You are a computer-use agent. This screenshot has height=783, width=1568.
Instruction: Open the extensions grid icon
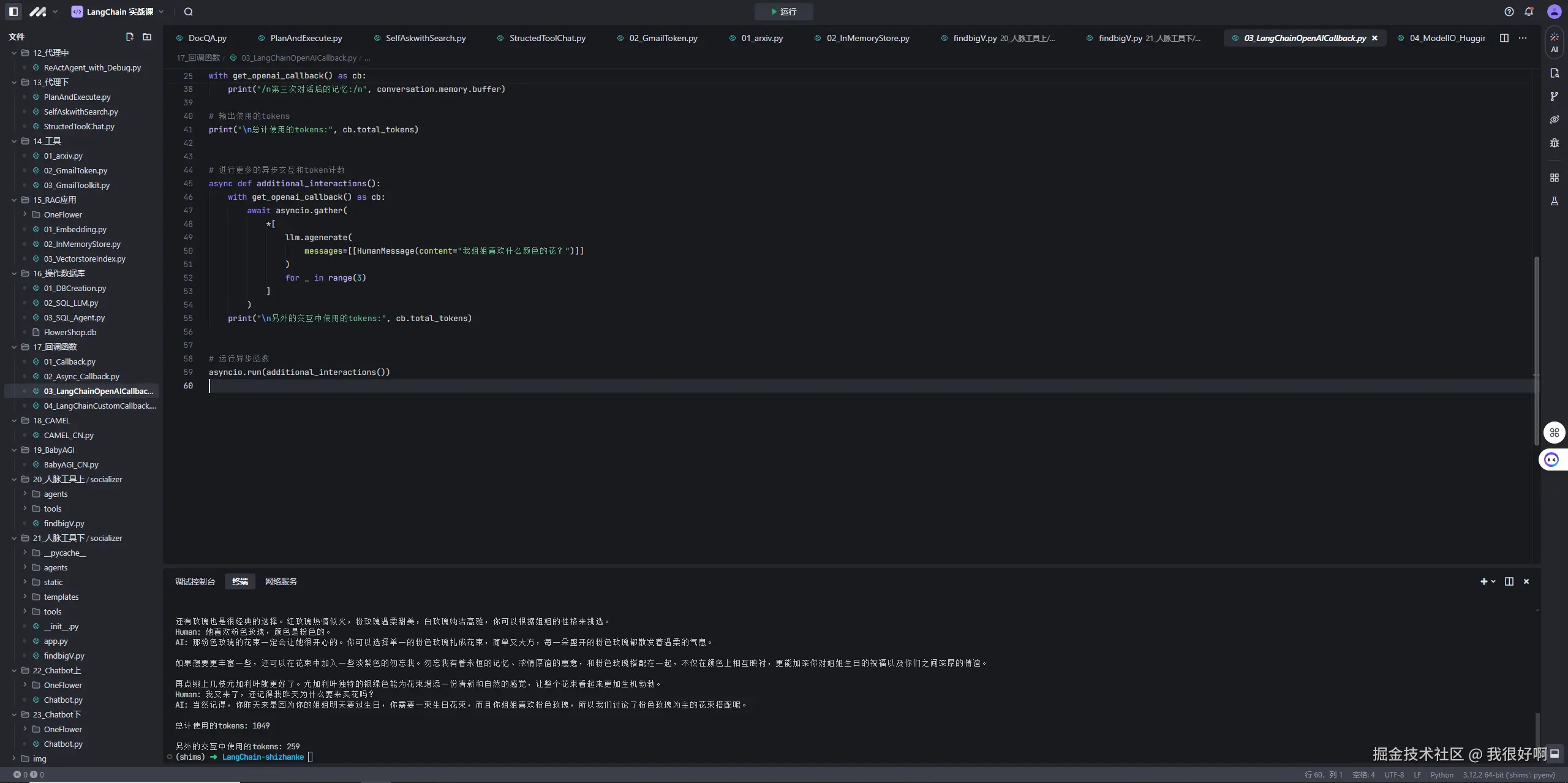[1554, 178]
